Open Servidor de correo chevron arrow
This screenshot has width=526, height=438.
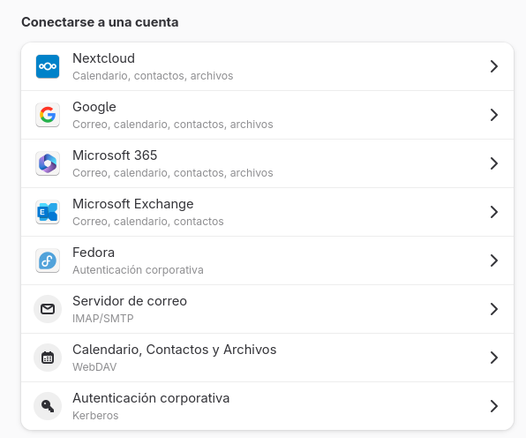tap(494, 309)
